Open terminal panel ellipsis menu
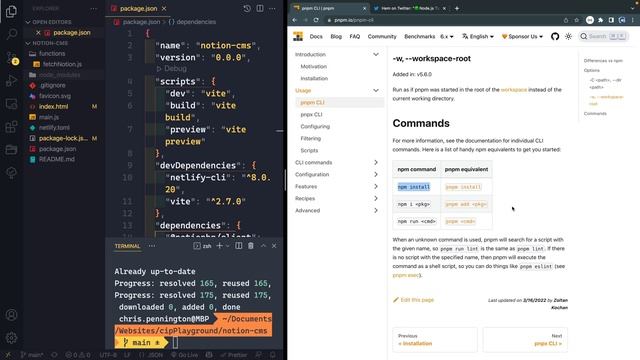Image resolution: width=640 pixels, height=360 pixels. (x=152, y=246)
